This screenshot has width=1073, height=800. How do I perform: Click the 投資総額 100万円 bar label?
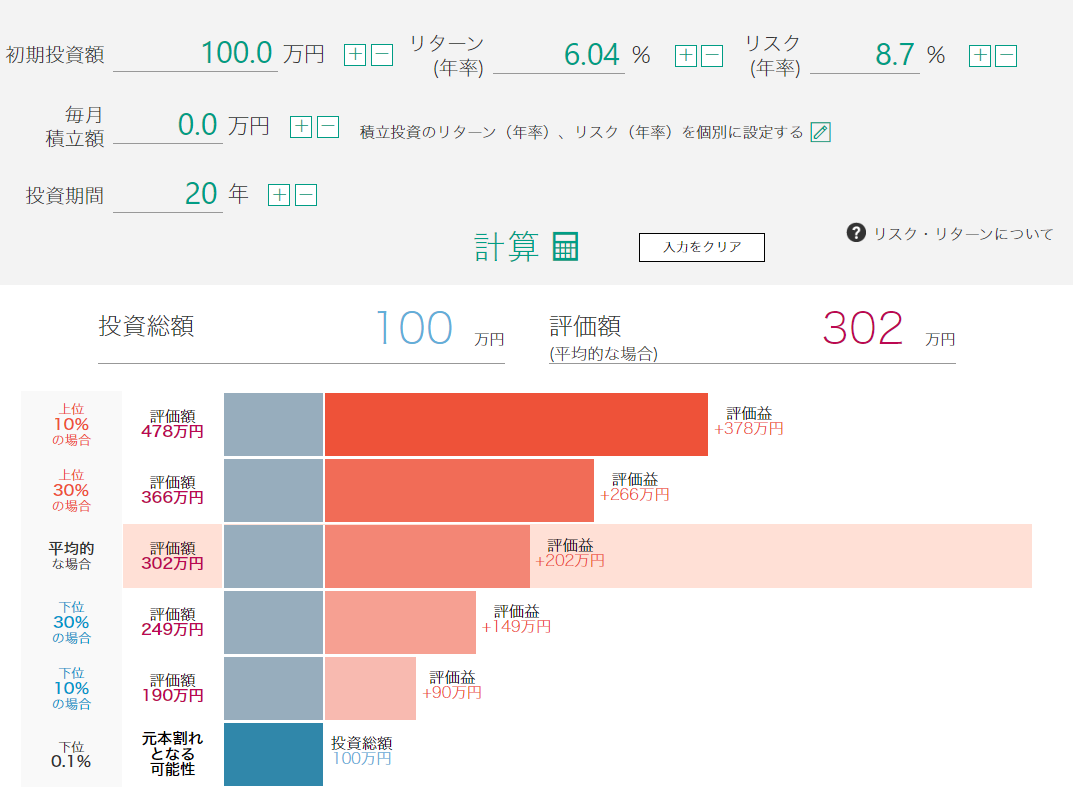[x=361, y=751]
